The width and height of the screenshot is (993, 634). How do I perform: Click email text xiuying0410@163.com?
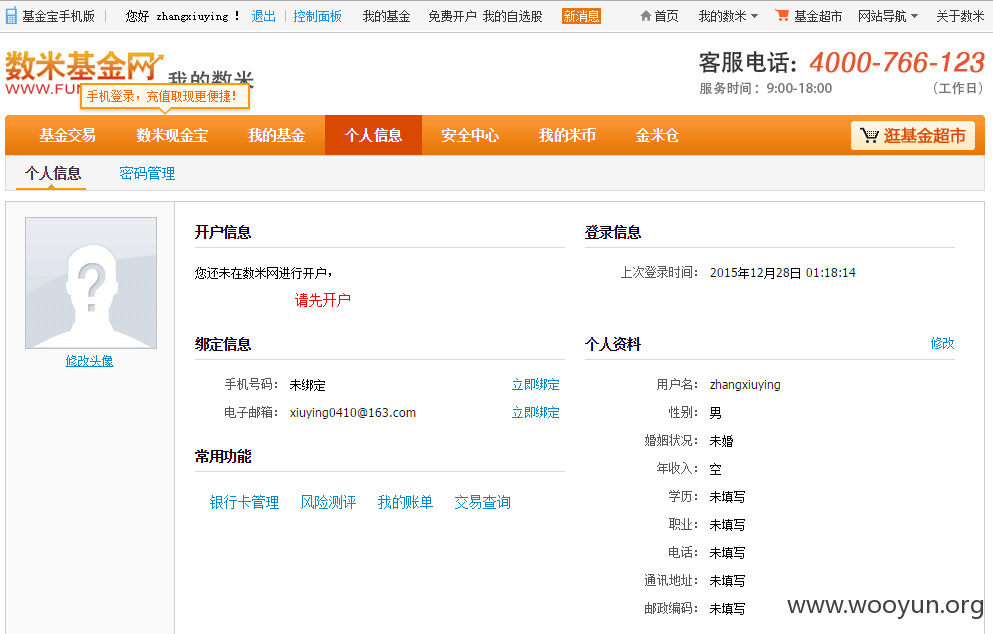[353, 412]
